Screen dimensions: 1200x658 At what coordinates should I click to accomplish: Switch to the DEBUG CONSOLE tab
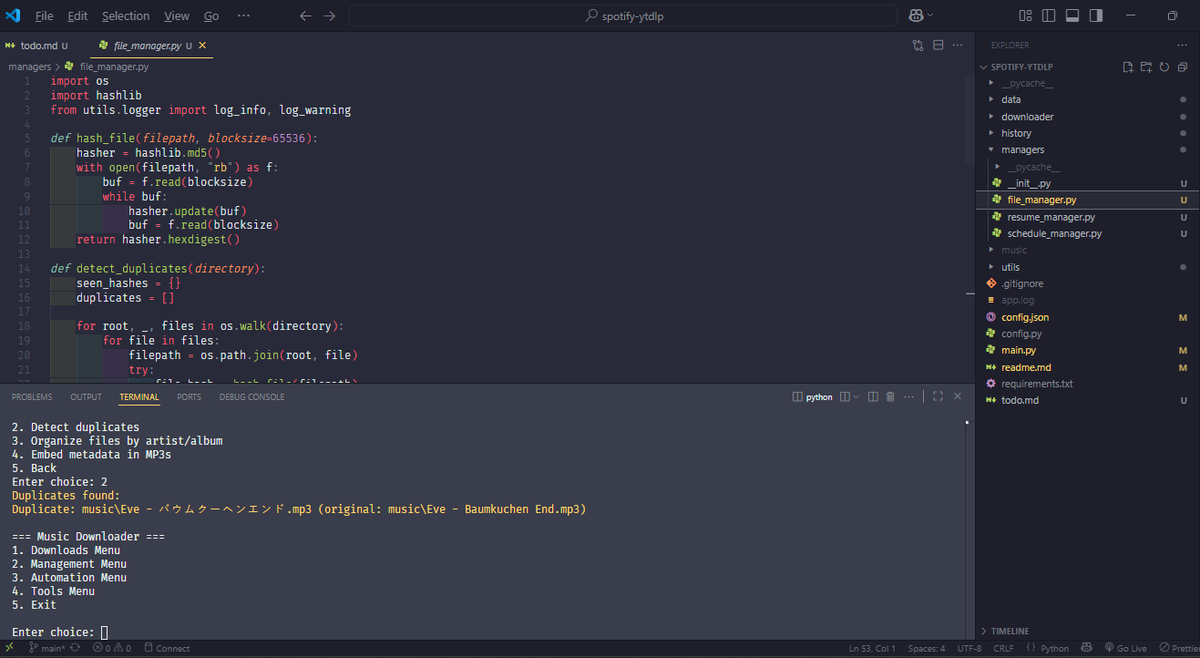[252, 397]
